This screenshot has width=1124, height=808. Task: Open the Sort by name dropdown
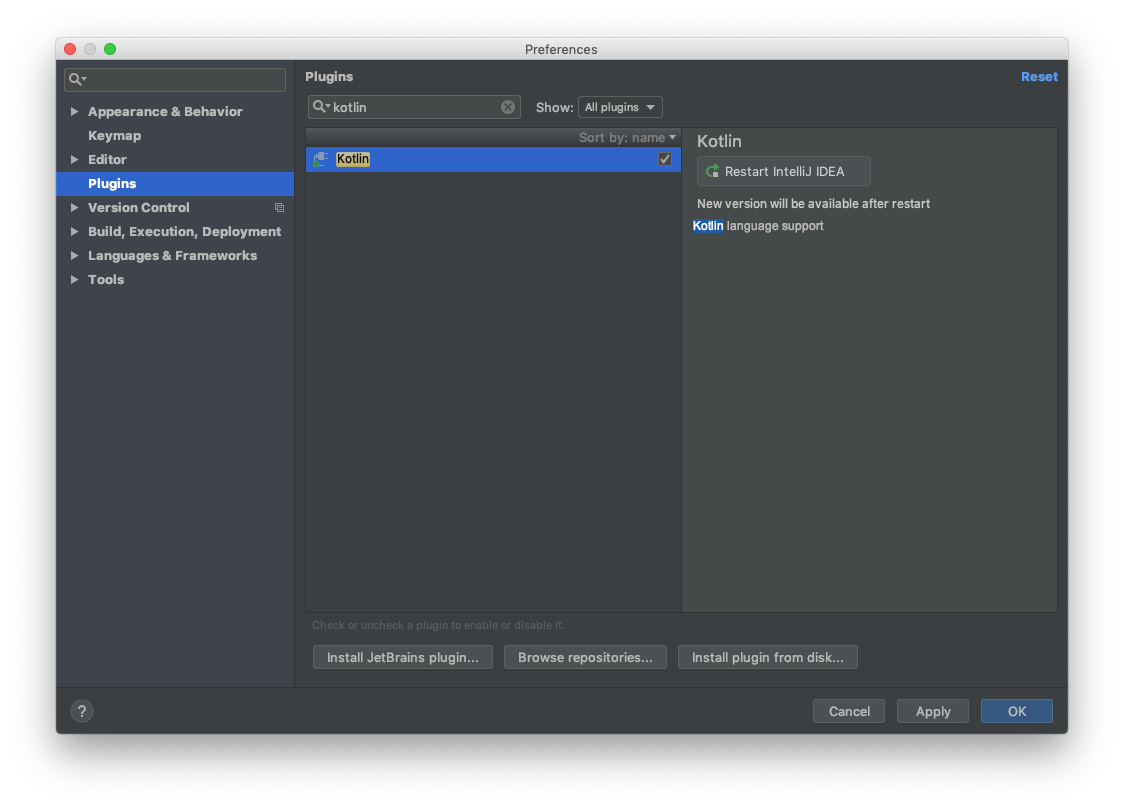point(627,138)
